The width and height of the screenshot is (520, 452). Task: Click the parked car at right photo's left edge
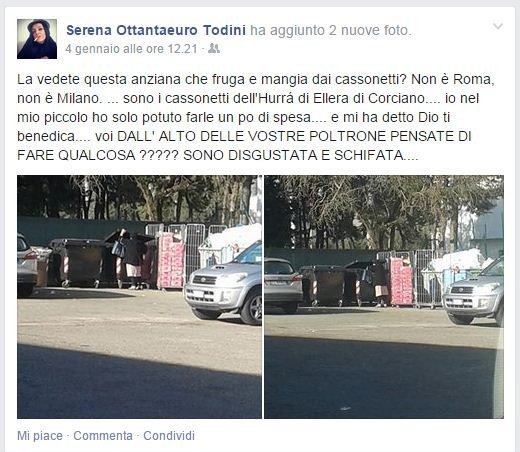[283, 285]
